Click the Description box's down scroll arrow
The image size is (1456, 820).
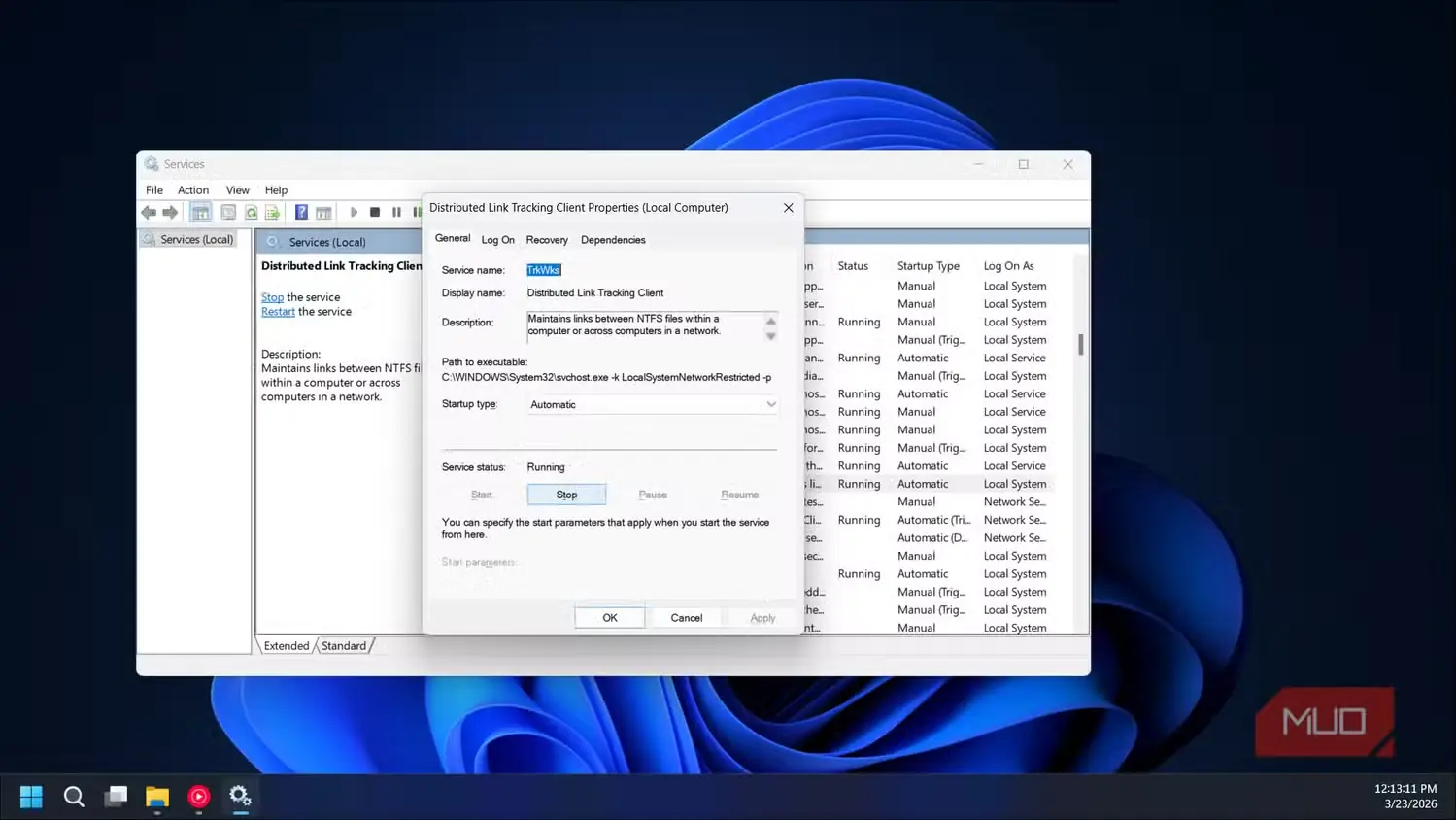tap(771, 336)
